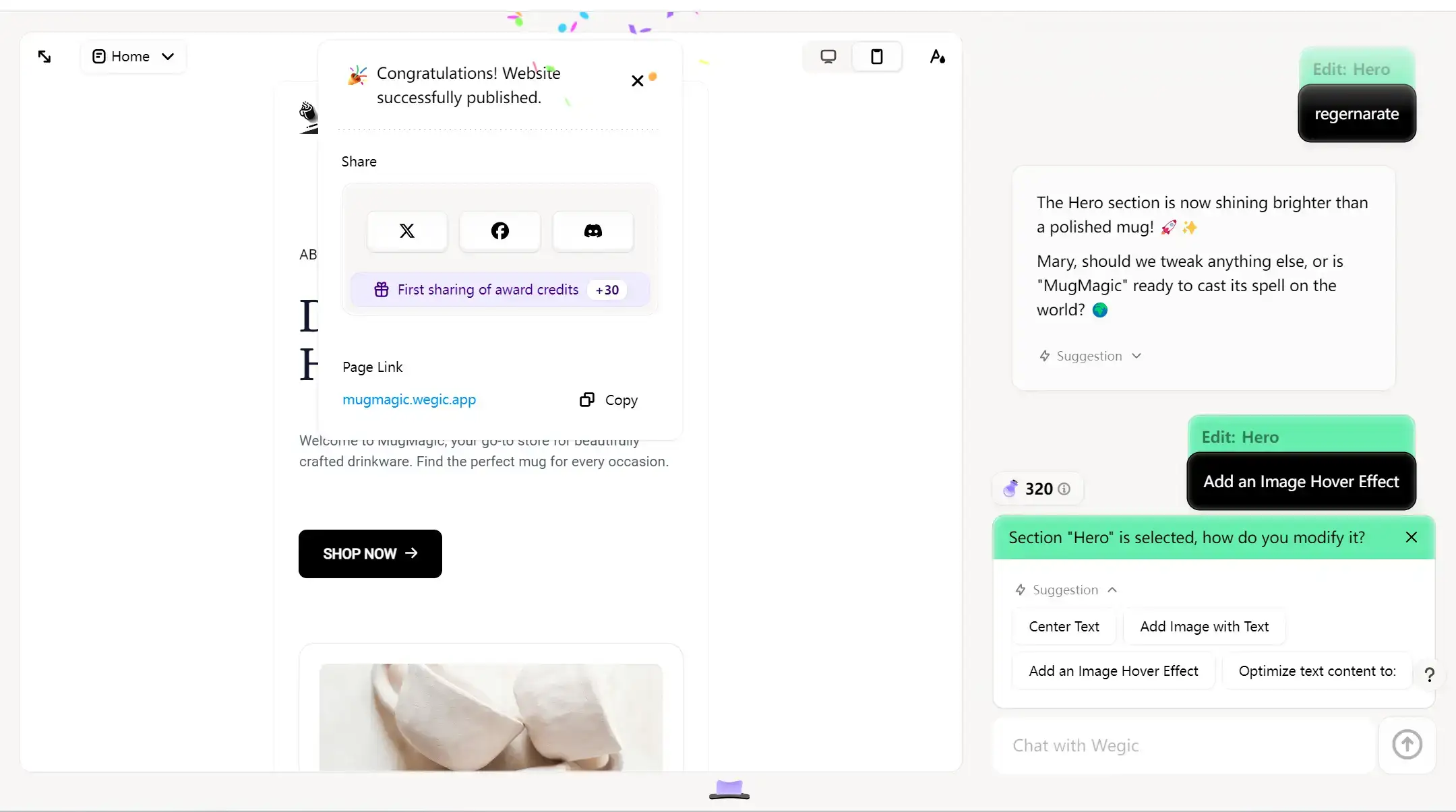The width and height of the screenshot is (1456, 812).
Task: Click the X icon to close the publish dialog
Action: coord(638,81)
